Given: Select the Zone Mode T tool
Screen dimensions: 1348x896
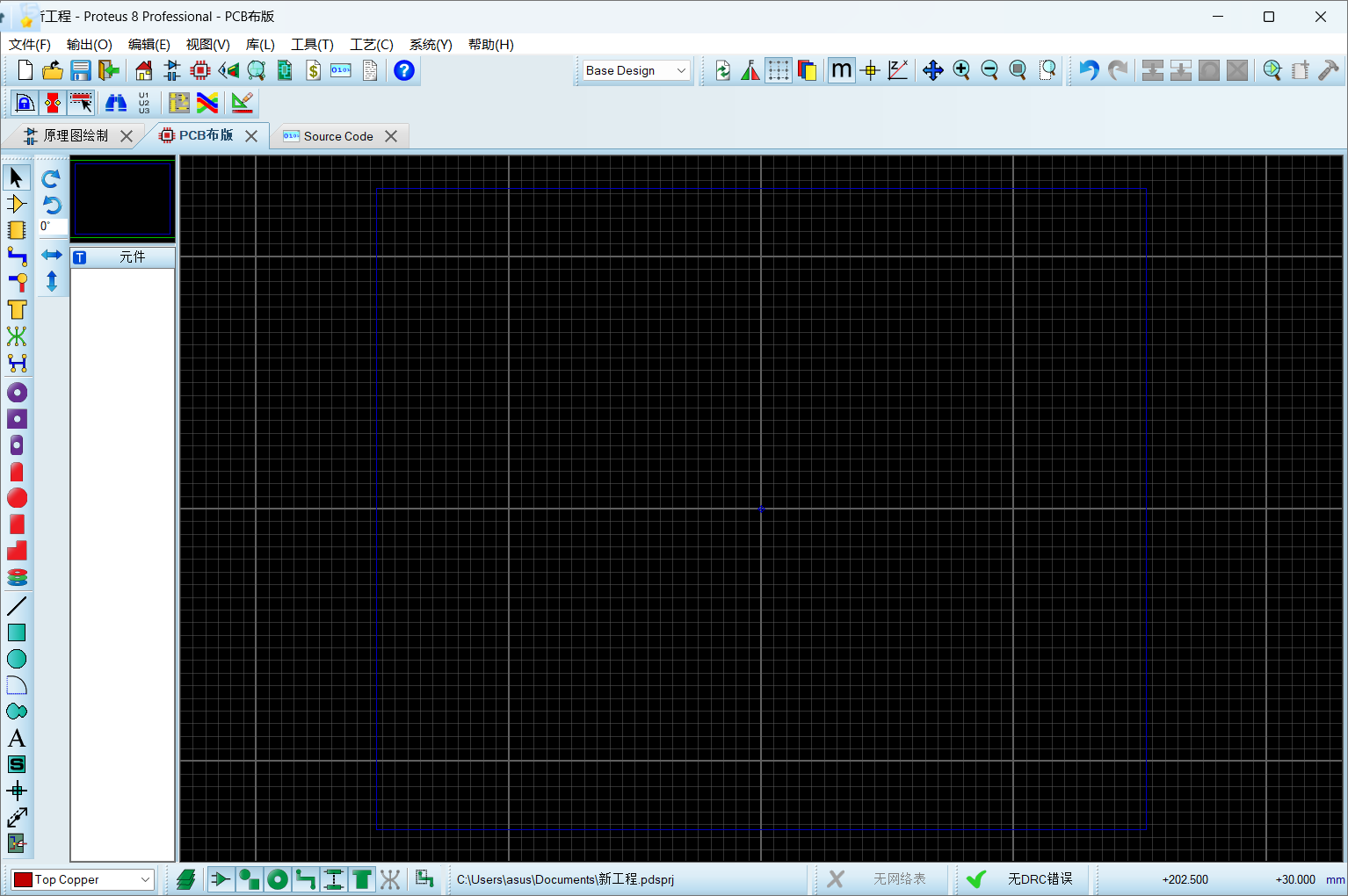Looking at the screenshot, I should coord(17,309).
